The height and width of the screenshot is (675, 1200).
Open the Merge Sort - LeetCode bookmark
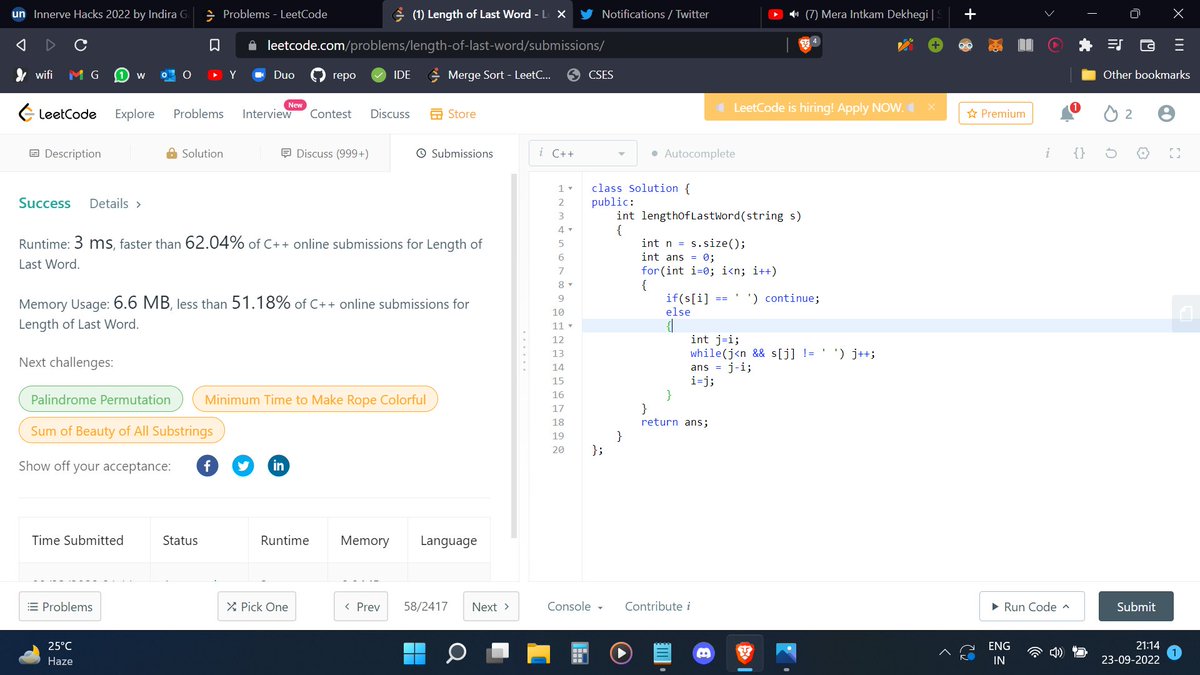click(489, 75)
